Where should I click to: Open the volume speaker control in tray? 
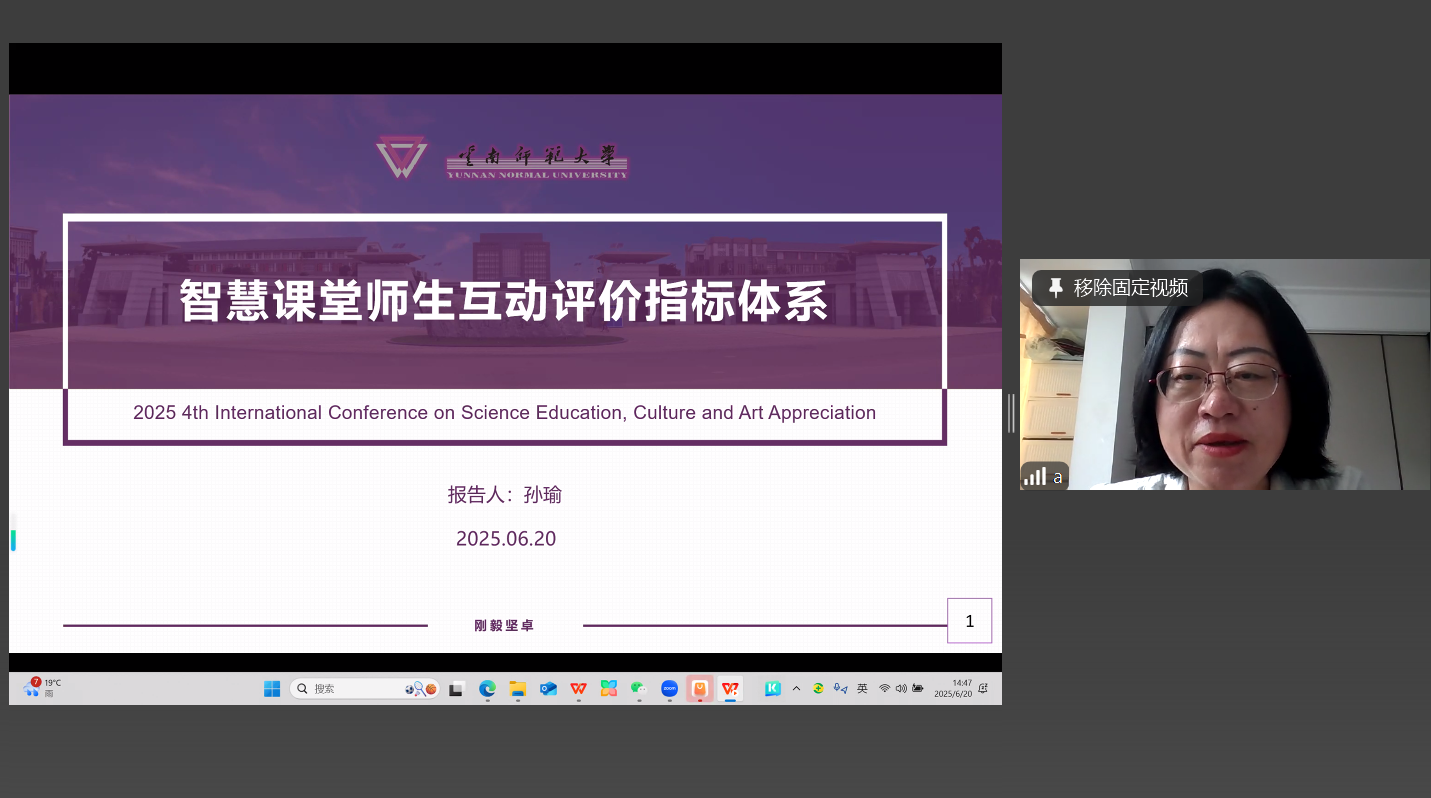pos(901,688)
